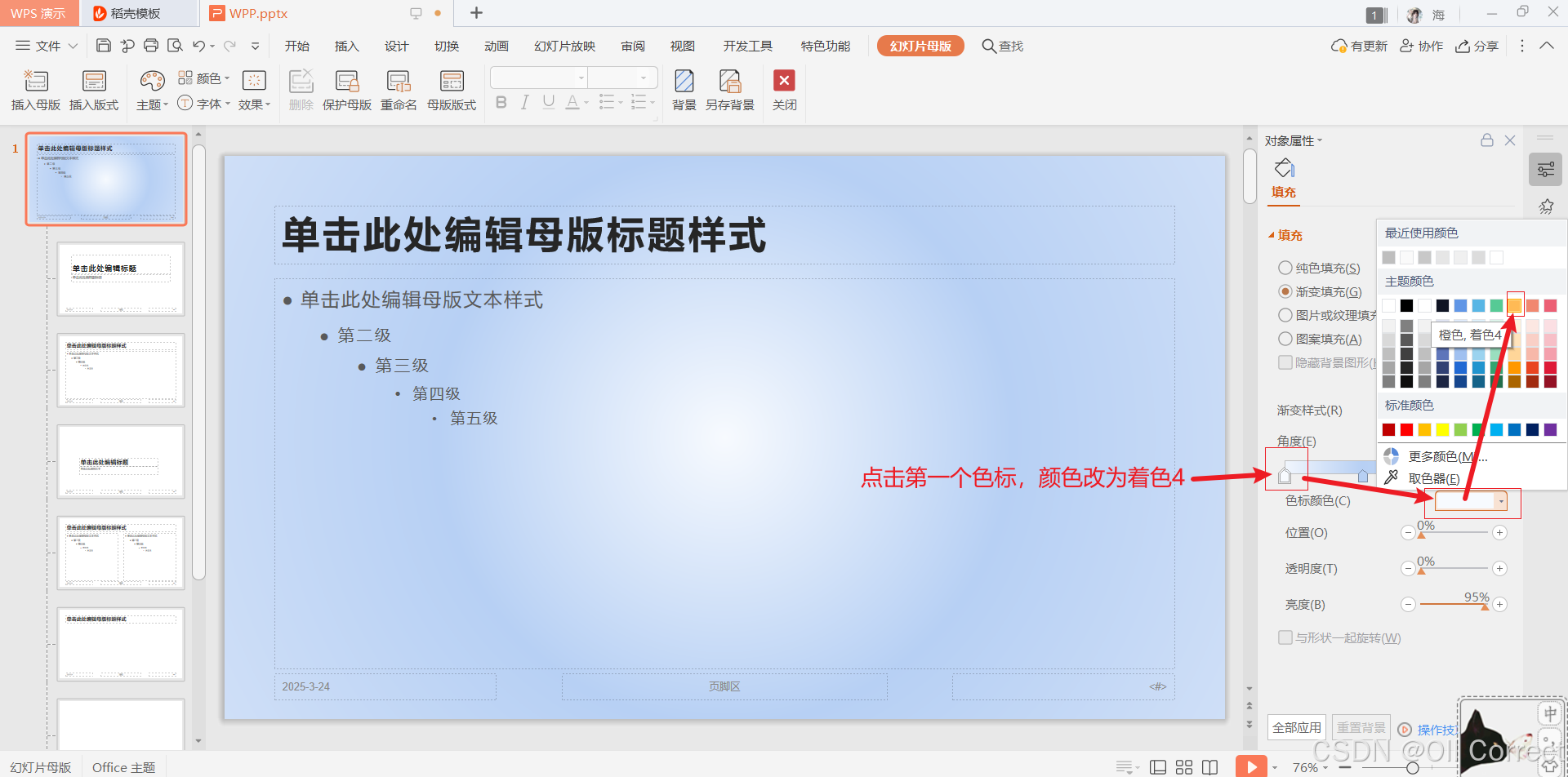Click Save Background As (另存背景) icon

point(729,81)
